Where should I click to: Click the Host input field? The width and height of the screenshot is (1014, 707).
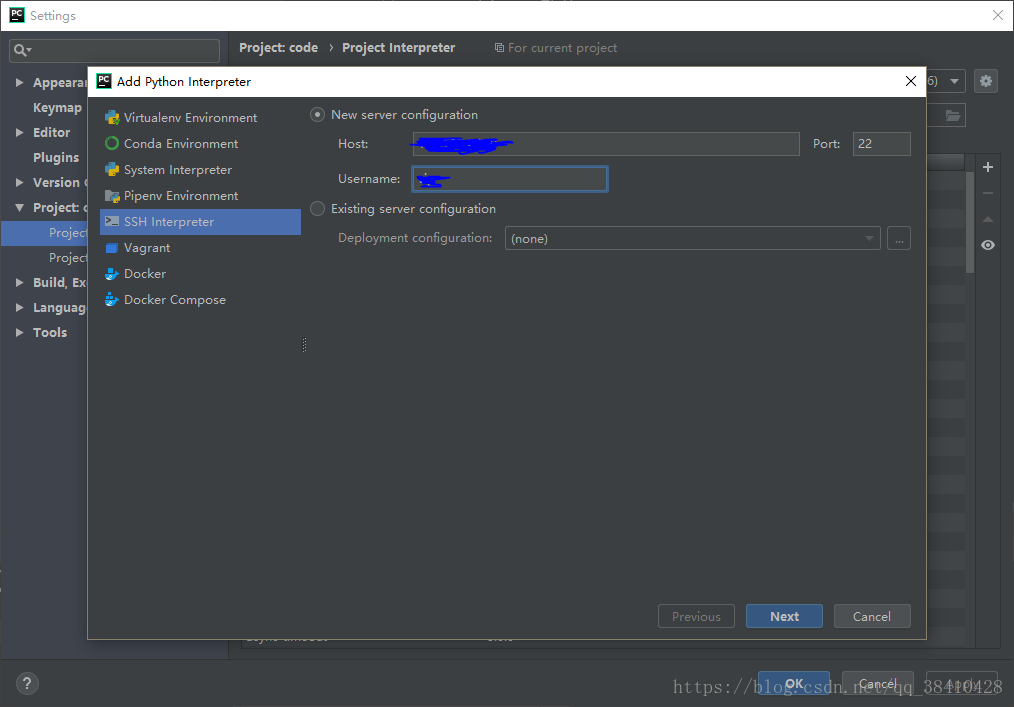[x=606, y=144]
